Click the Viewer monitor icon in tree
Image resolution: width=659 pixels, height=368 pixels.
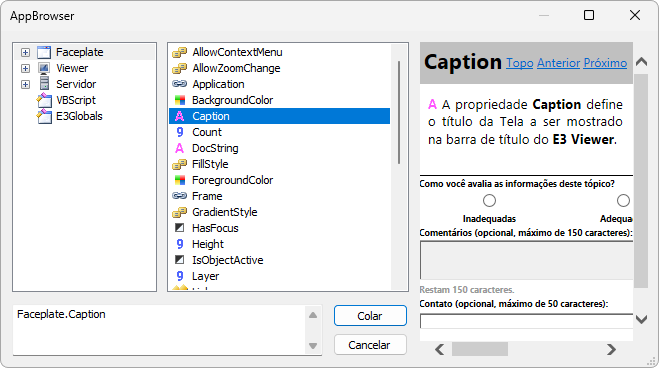tap(44, 68)
